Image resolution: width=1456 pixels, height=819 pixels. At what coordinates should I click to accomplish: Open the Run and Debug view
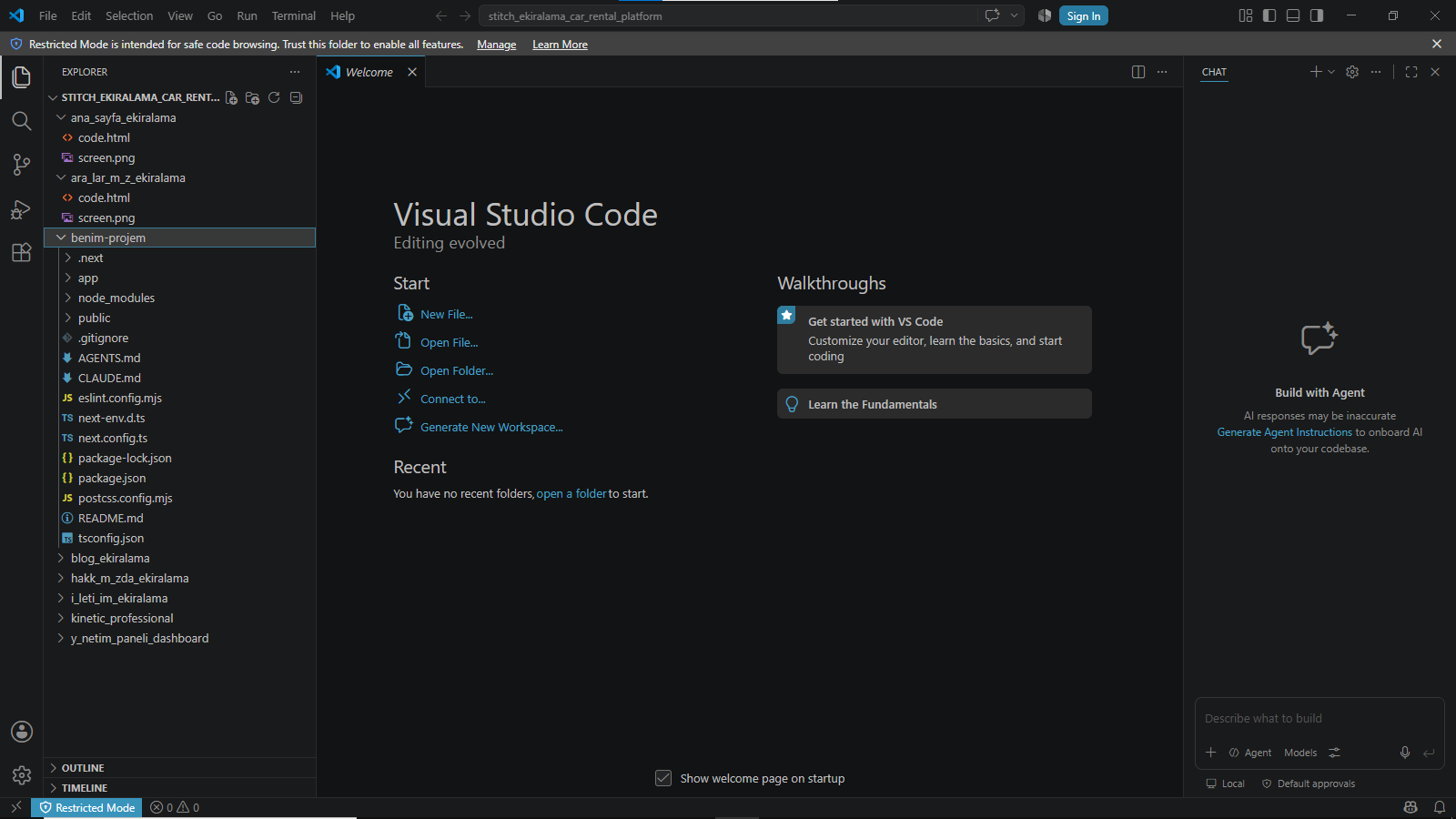[22, 209]
